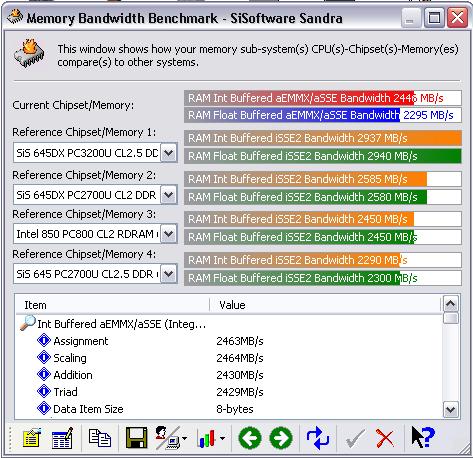Click info icon next to Data Item Size
Viewport: 473px width, 458px height.
pyautogui.click(x=44, y=408)
